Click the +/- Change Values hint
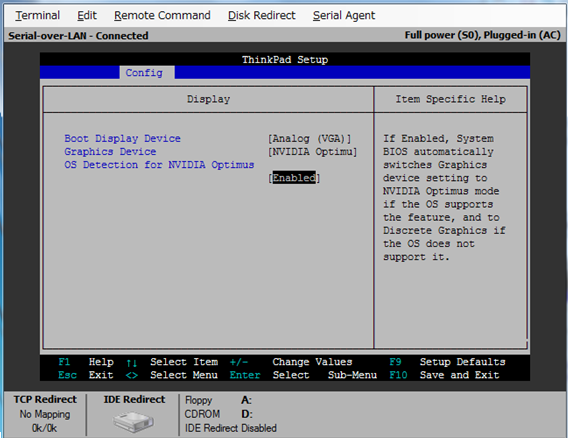568x438 pixels. click(x=291, y=362)
